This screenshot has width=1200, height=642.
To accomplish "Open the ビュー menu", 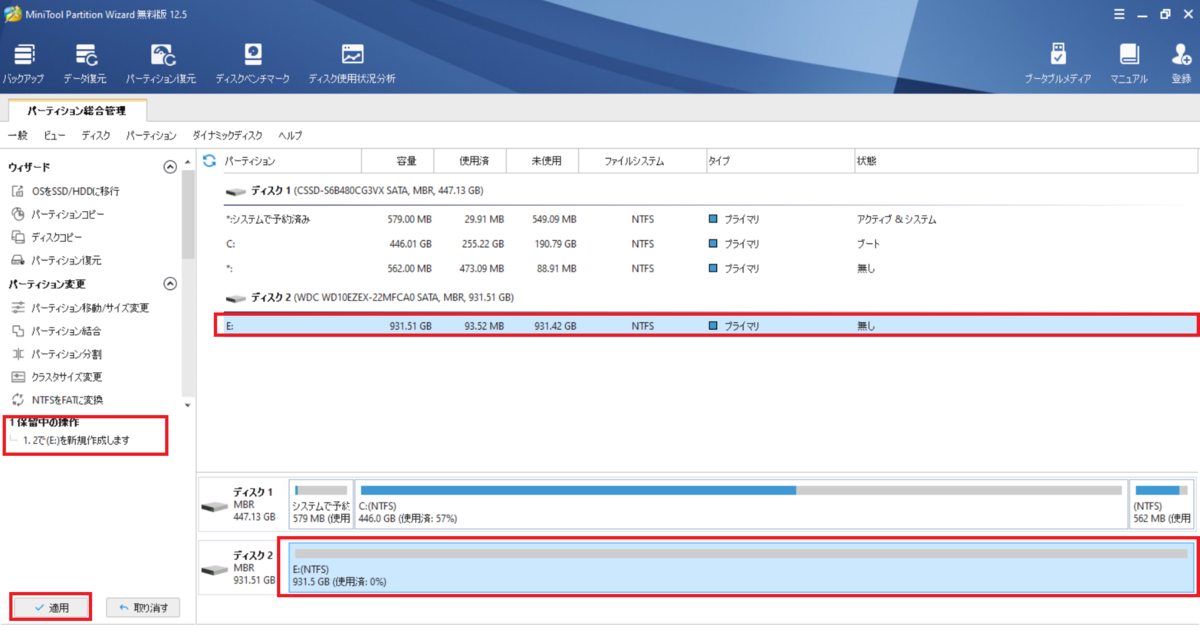I will click(x=55, y=135).
